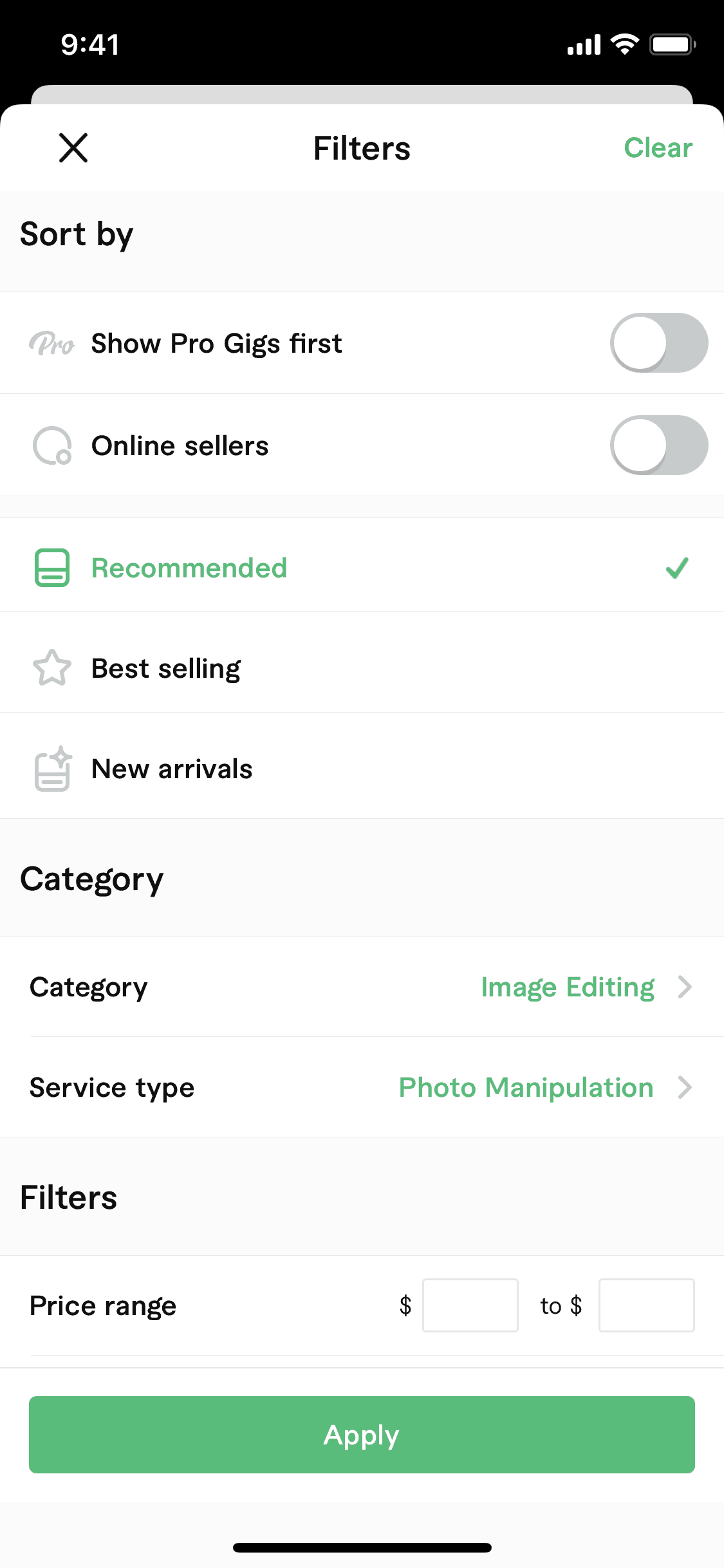The height and width of the screenshot is (1568, 724).
Task: Open the Image Editing category selector
Action: (567, 987)
